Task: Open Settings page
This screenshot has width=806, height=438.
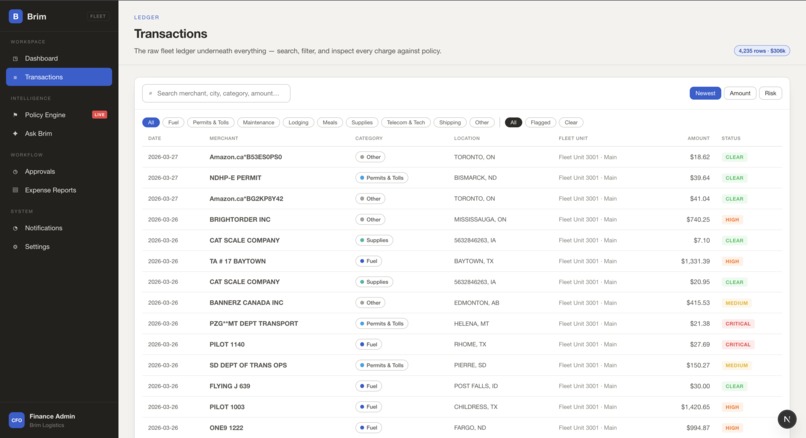Action: 59,247
